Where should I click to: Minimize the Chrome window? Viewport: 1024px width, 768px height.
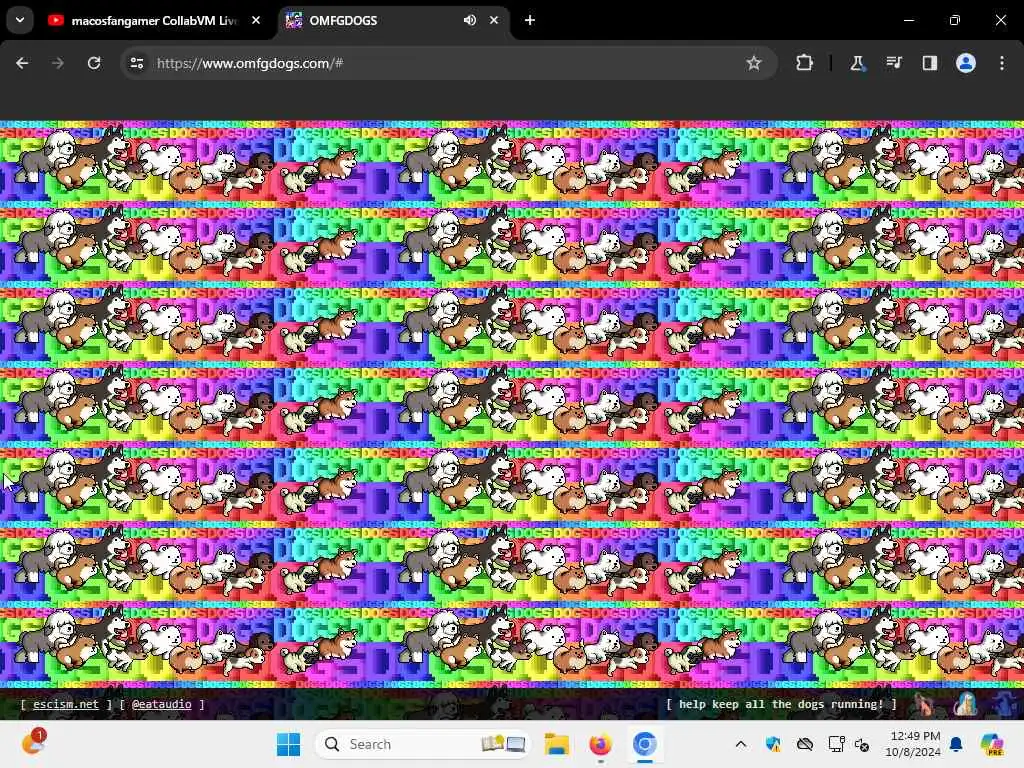[908, 20]
